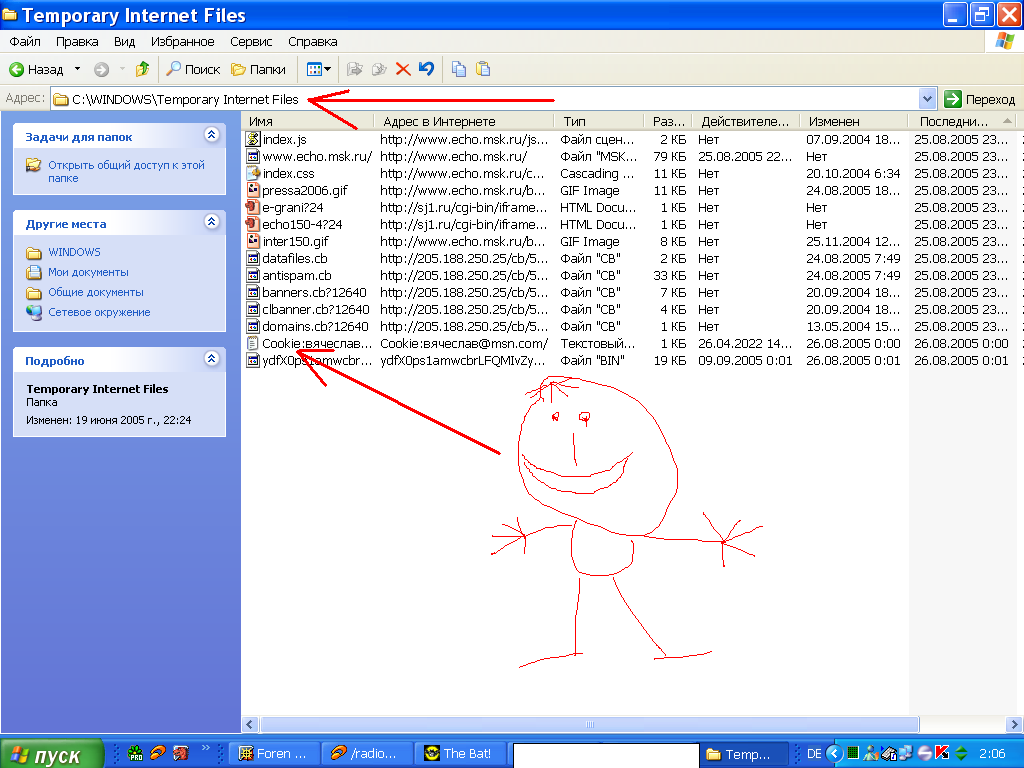Open the Правка menu
Screen dimensions: 1024x768
(77, 42)
